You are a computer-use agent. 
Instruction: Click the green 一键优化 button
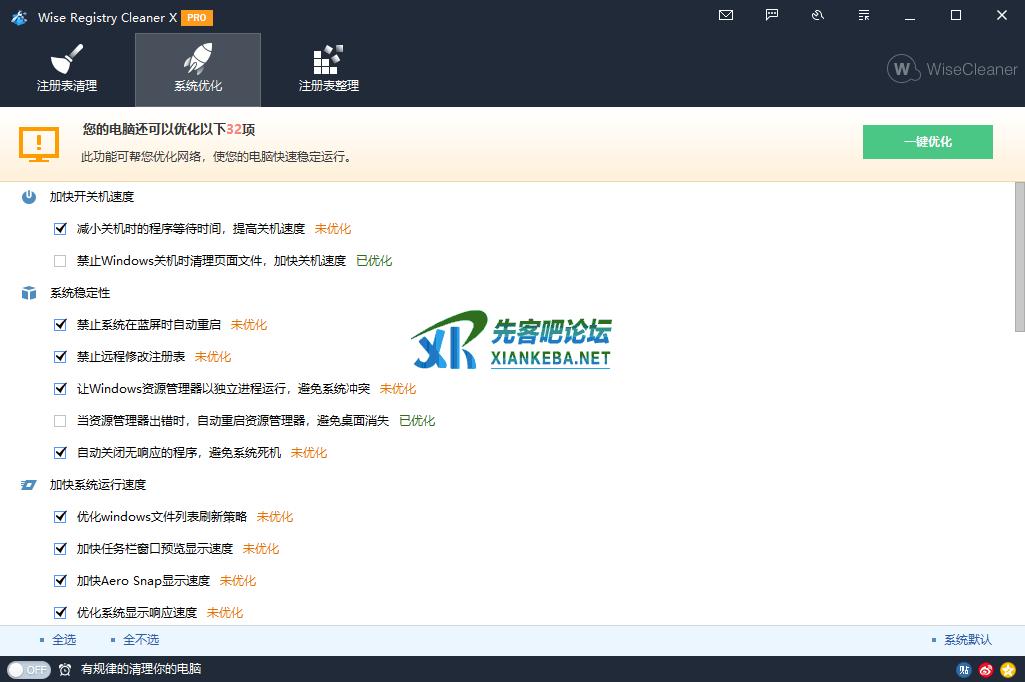point(927,142)
